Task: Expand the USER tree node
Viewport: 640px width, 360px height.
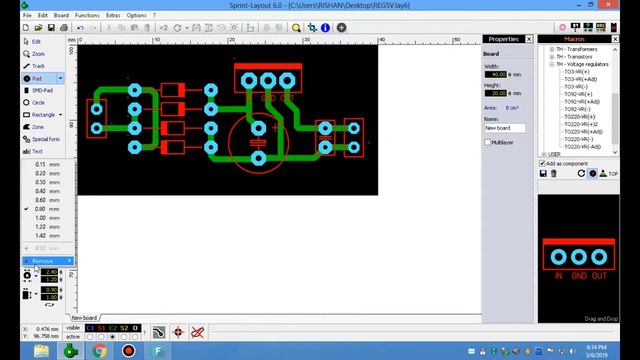Action: (544, 154)
